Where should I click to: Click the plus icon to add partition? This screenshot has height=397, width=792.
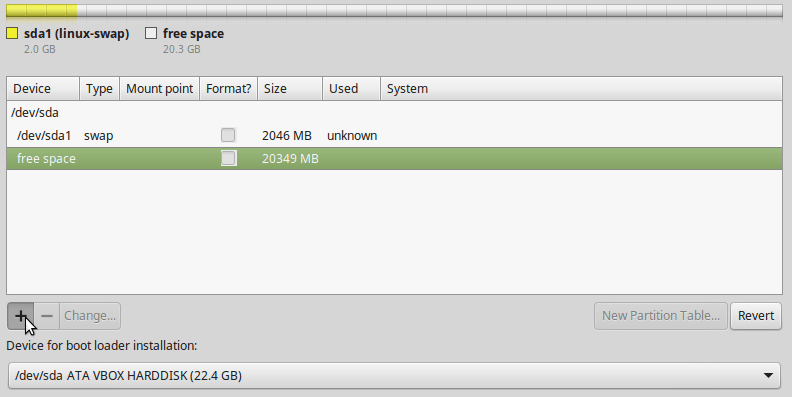coord(21,316)
